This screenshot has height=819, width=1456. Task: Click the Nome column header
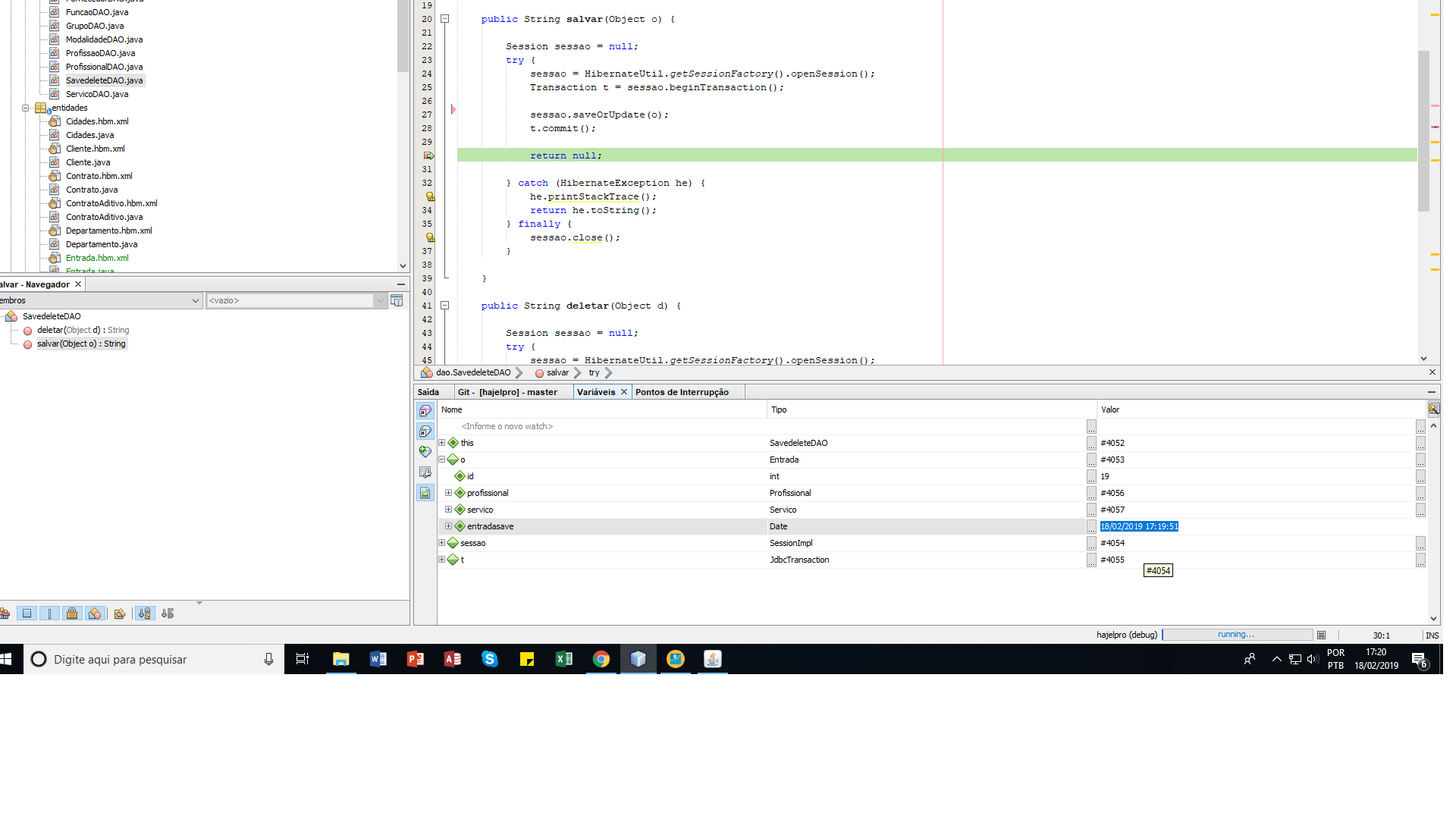pyautogui.click(x=602, y=409)
